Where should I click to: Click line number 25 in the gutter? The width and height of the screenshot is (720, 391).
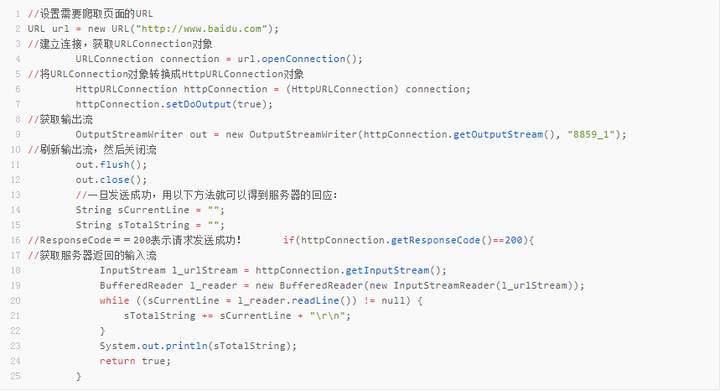pos(15,376)
